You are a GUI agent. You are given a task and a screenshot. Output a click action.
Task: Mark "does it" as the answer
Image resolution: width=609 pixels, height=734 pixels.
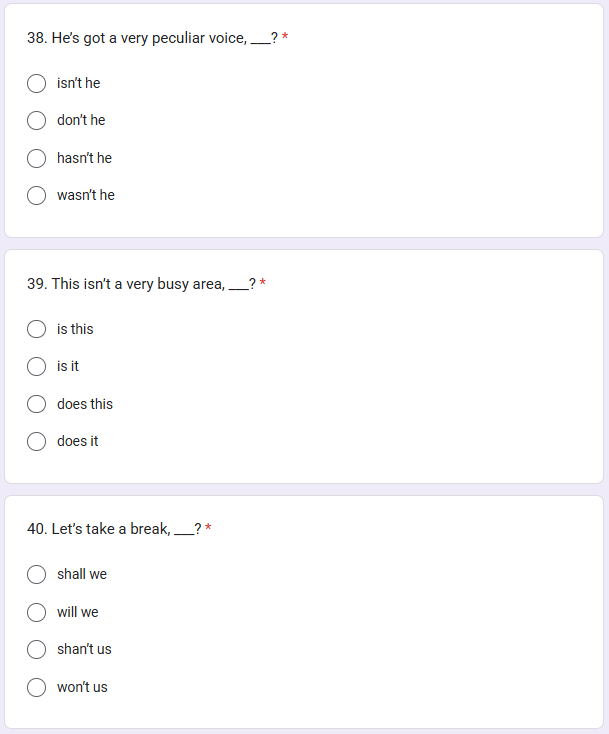pos(37,441)
